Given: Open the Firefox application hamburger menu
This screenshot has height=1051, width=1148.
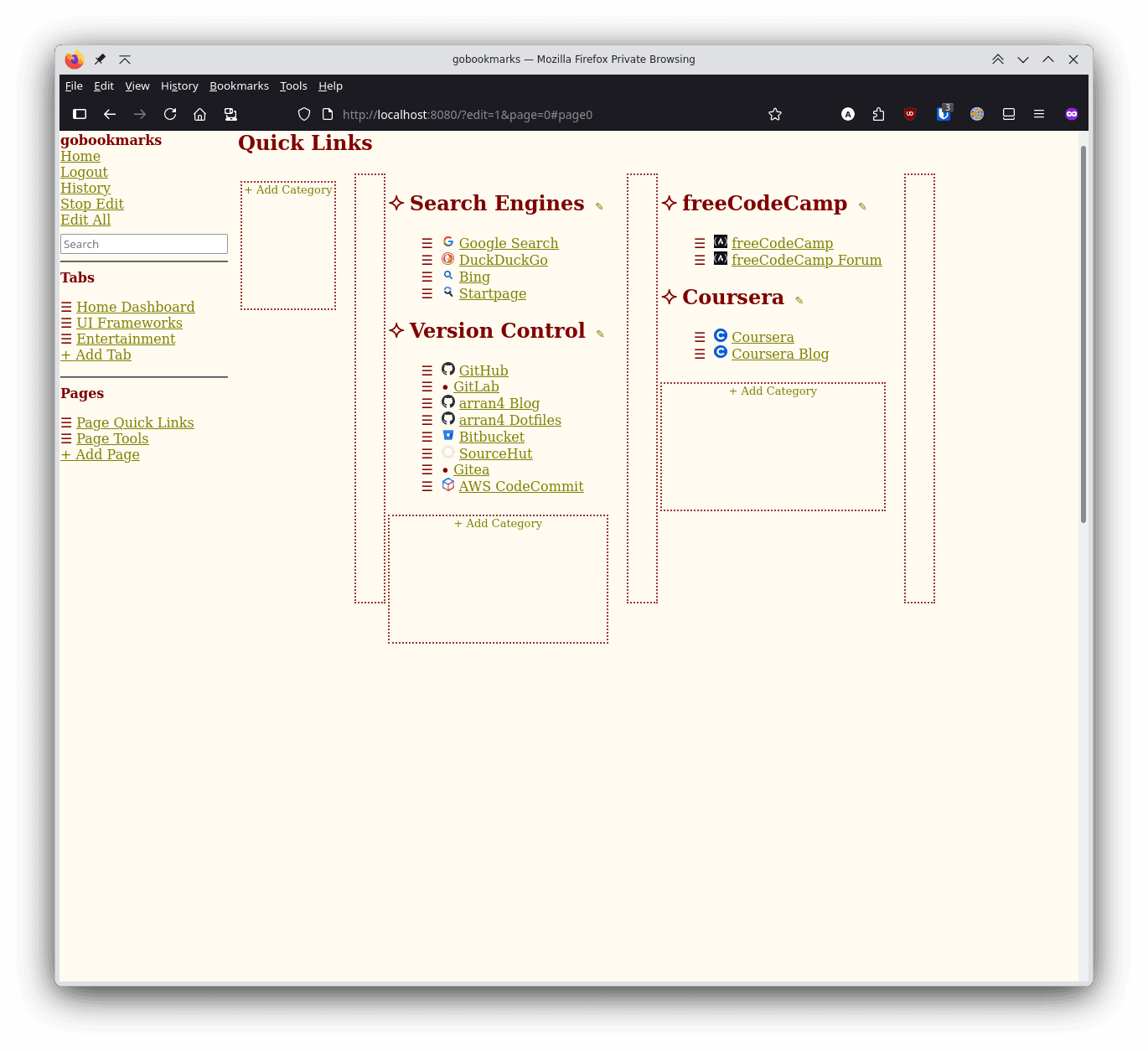Looking at the screenshot, I should [x=1039, y=114].
